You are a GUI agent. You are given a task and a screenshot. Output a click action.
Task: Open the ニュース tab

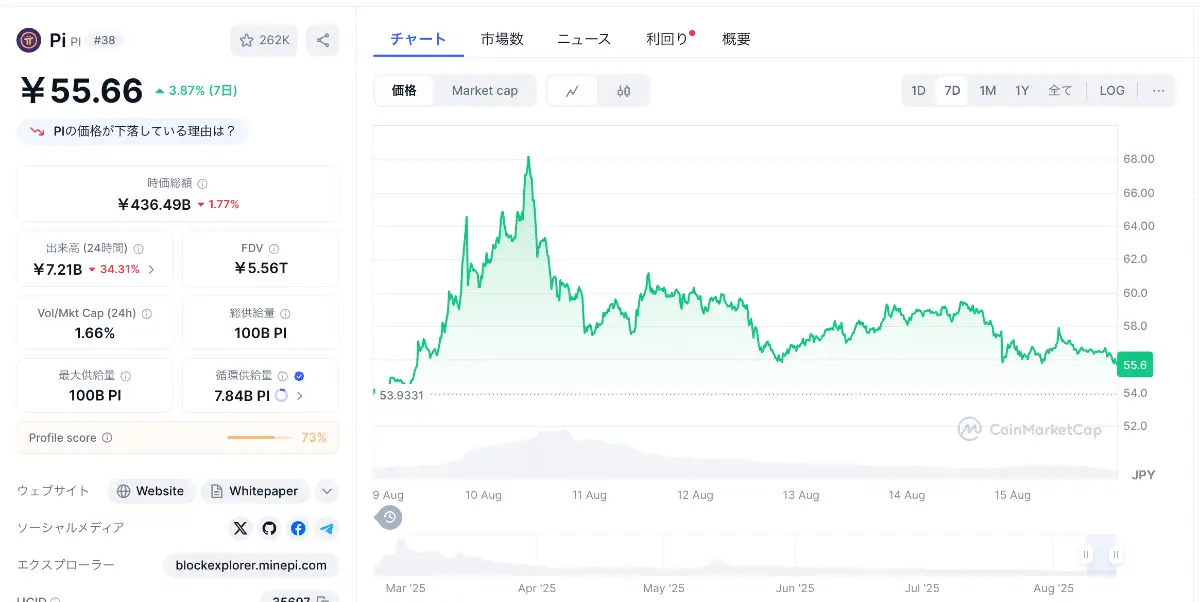(584, 39)
